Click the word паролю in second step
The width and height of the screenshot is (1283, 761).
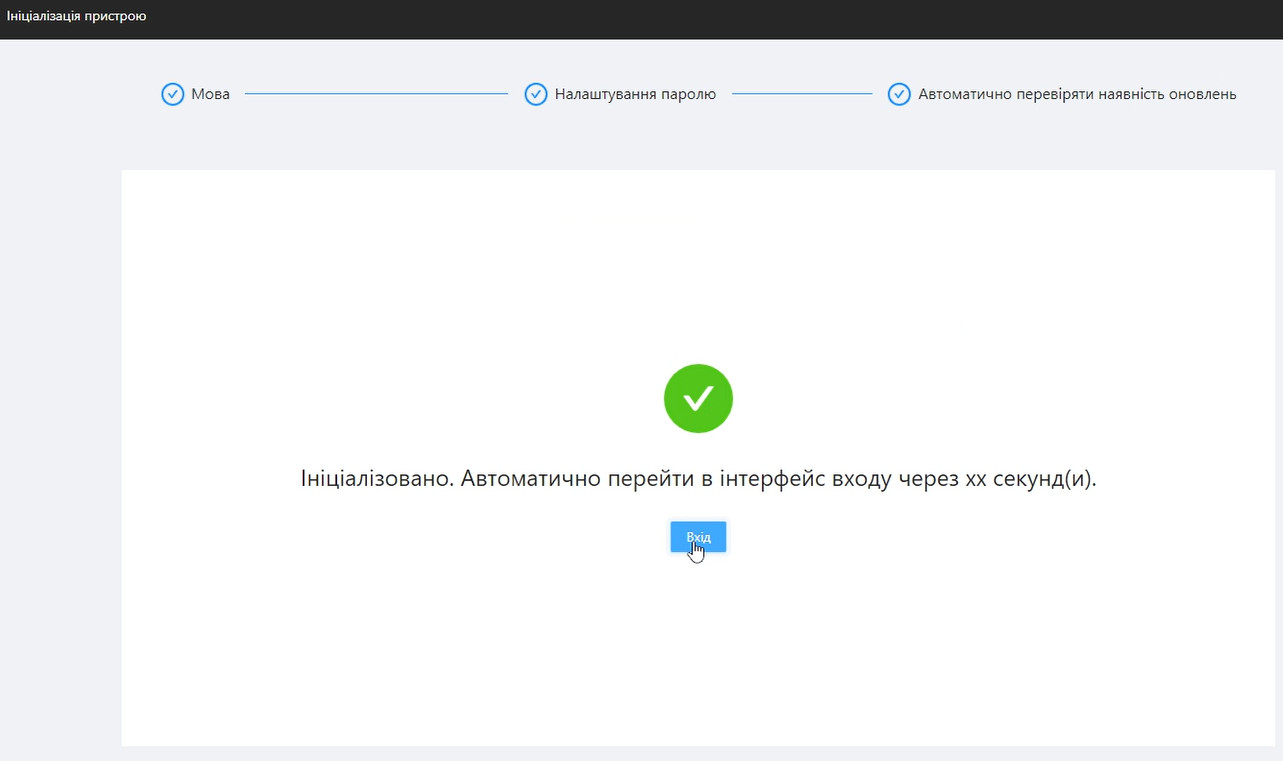[x=691, y=94]
